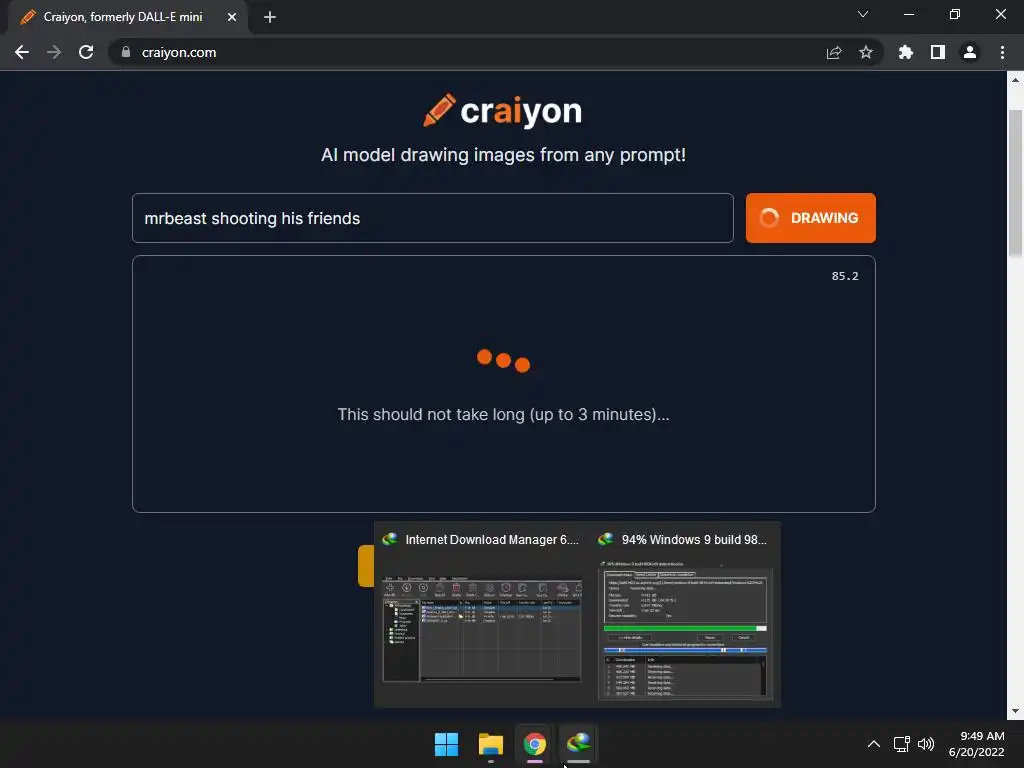Screen dimensions: 1024x768
Task: Close the Craiyon browser tab
Action: (232, 17)
